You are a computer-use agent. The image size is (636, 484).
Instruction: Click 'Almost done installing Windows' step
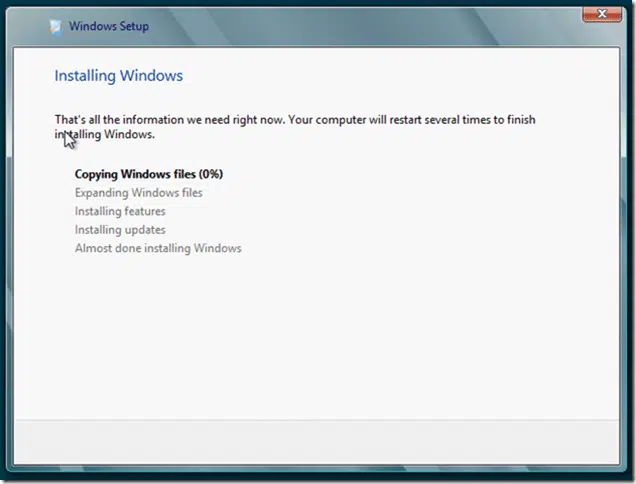(158, 248)
